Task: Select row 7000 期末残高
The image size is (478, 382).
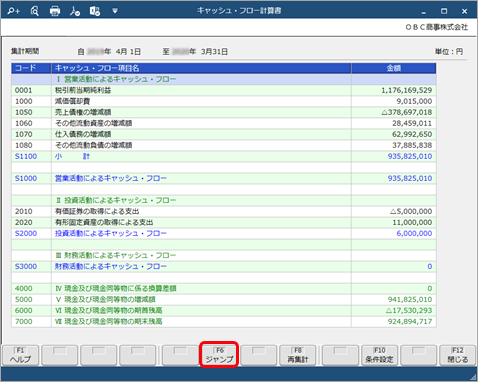Action: tap(224, 322)
